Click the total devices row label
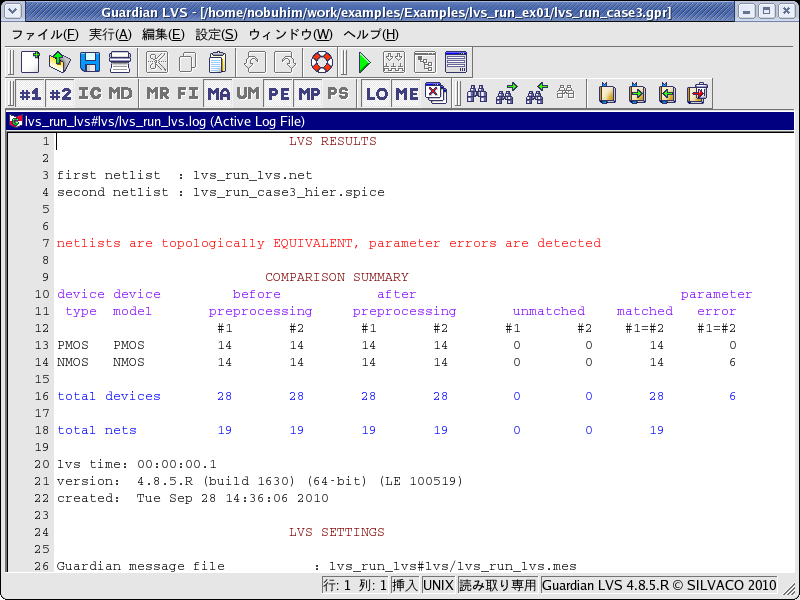Image resolution: width=800 pixels, height=600 pixels. point(109,396)
